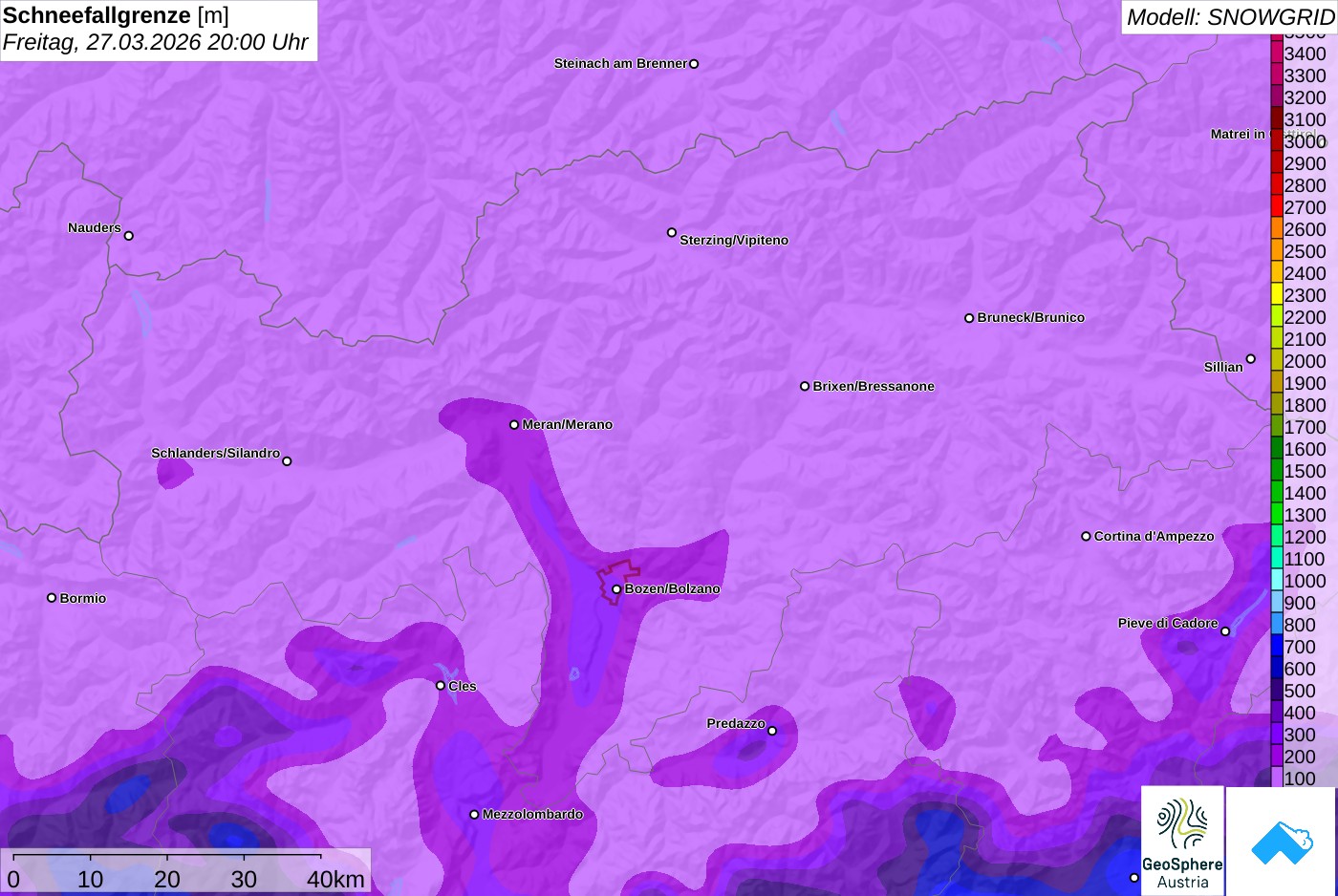Choose the 3200 m legend swatch
Viewport: 1338px width, 896px height.
click(1277, 96)
